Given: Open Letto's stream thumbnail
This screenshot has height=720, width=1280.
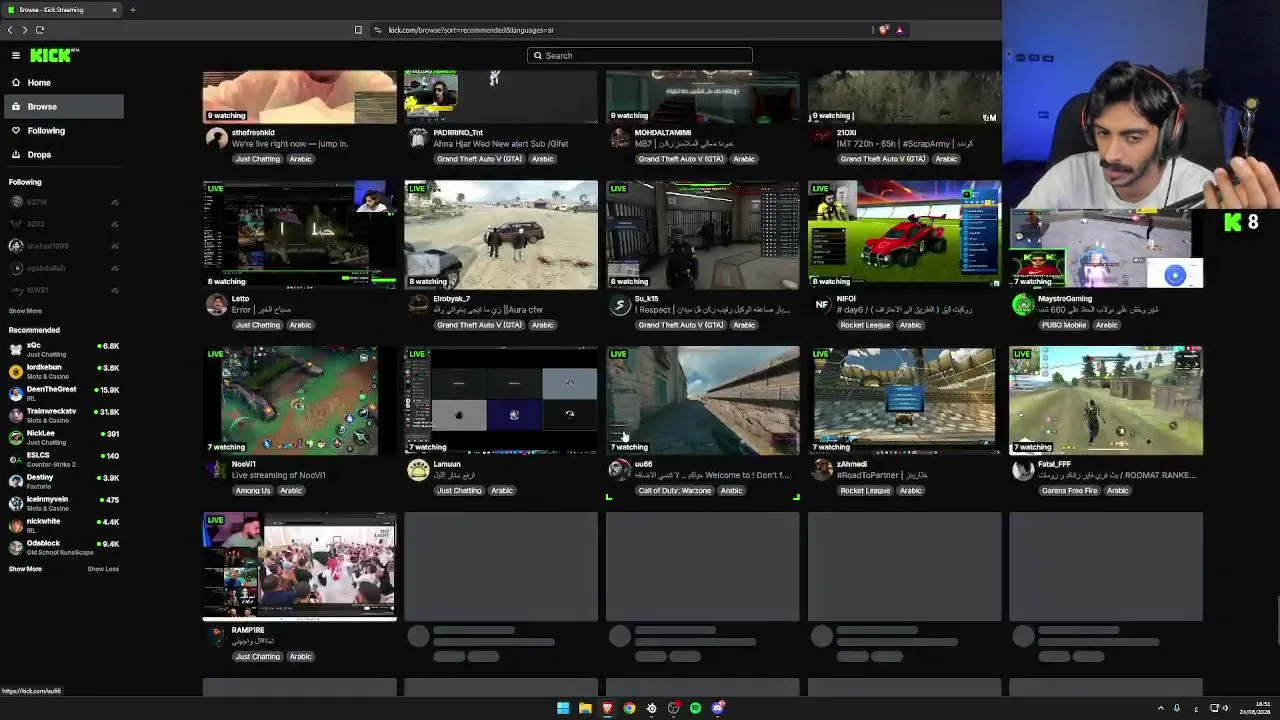Looking at the screenshot, I should pyautogui.click(x=300, y=235).
